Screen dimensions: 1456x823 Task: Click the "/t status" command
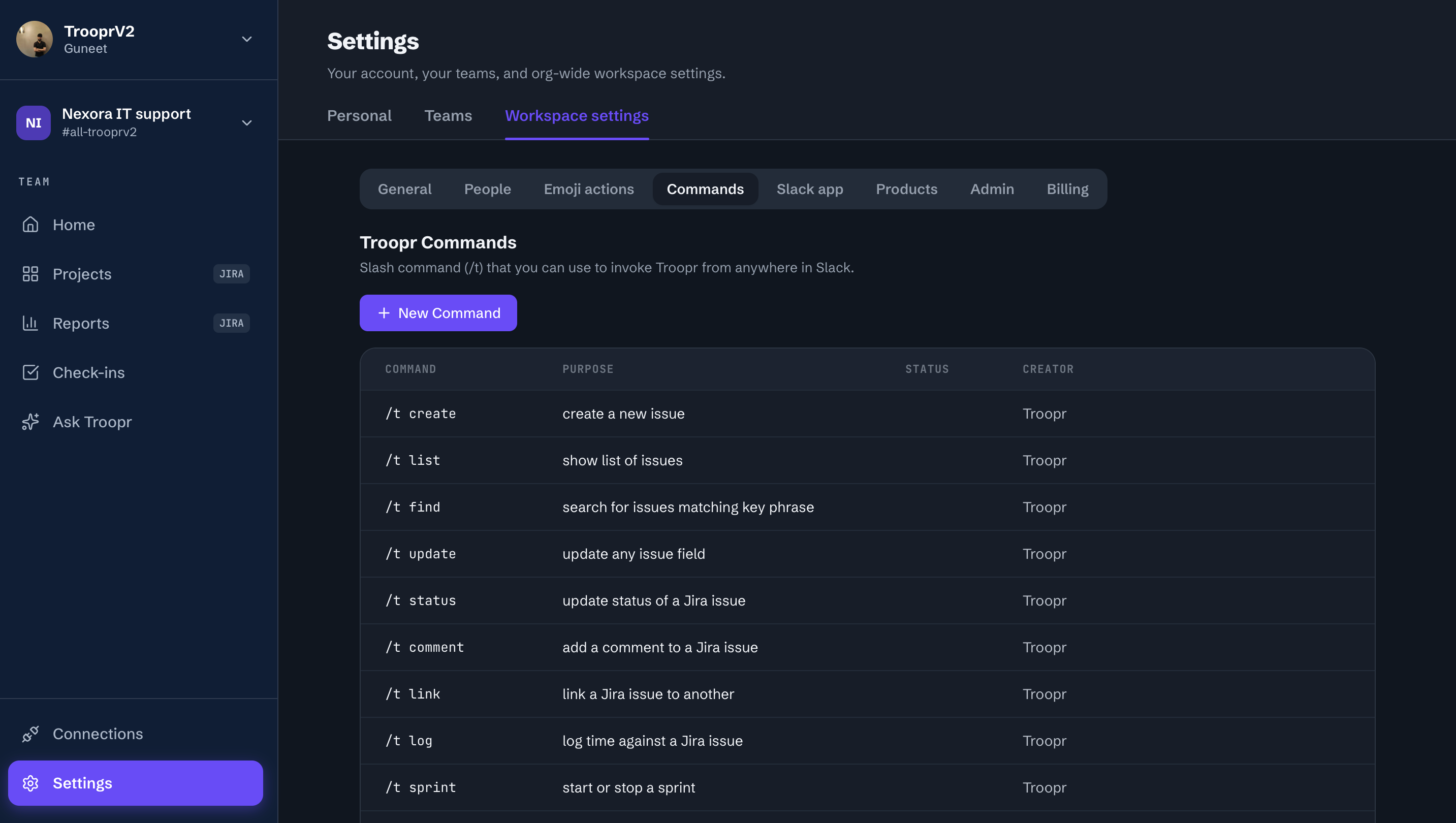pos(421,600)
